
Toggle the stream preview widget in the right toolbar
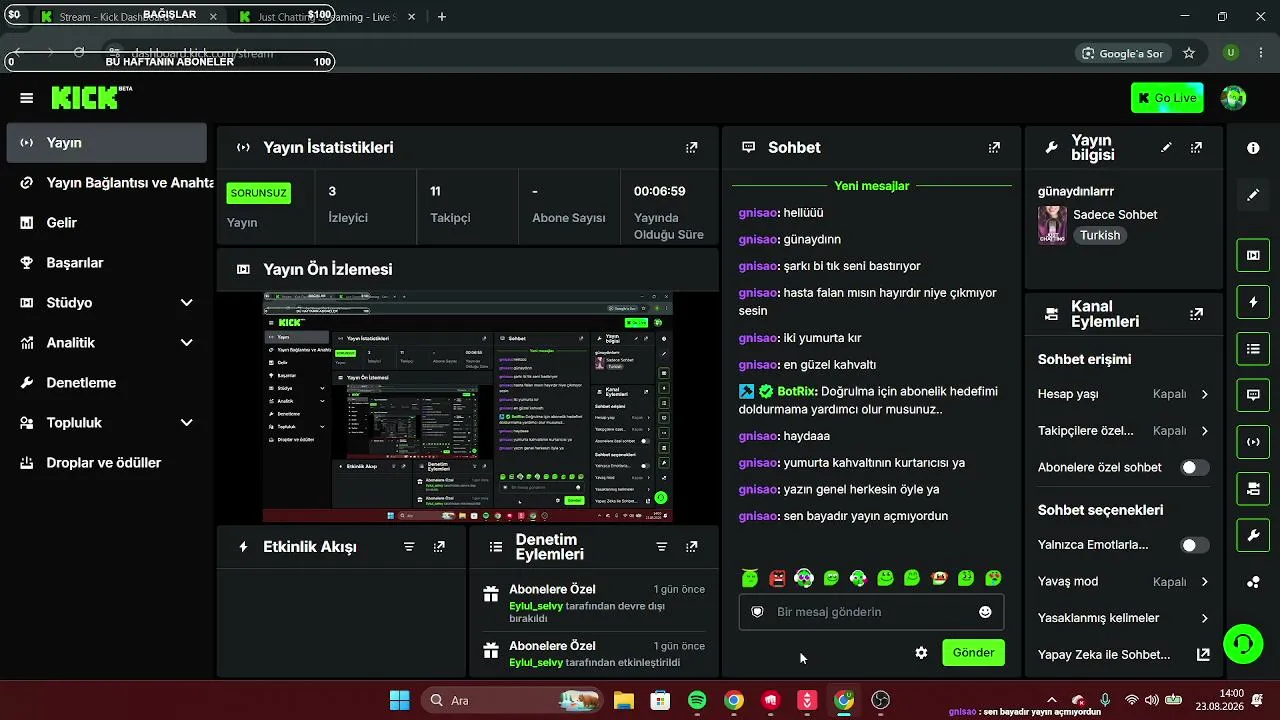[1253, 255]
